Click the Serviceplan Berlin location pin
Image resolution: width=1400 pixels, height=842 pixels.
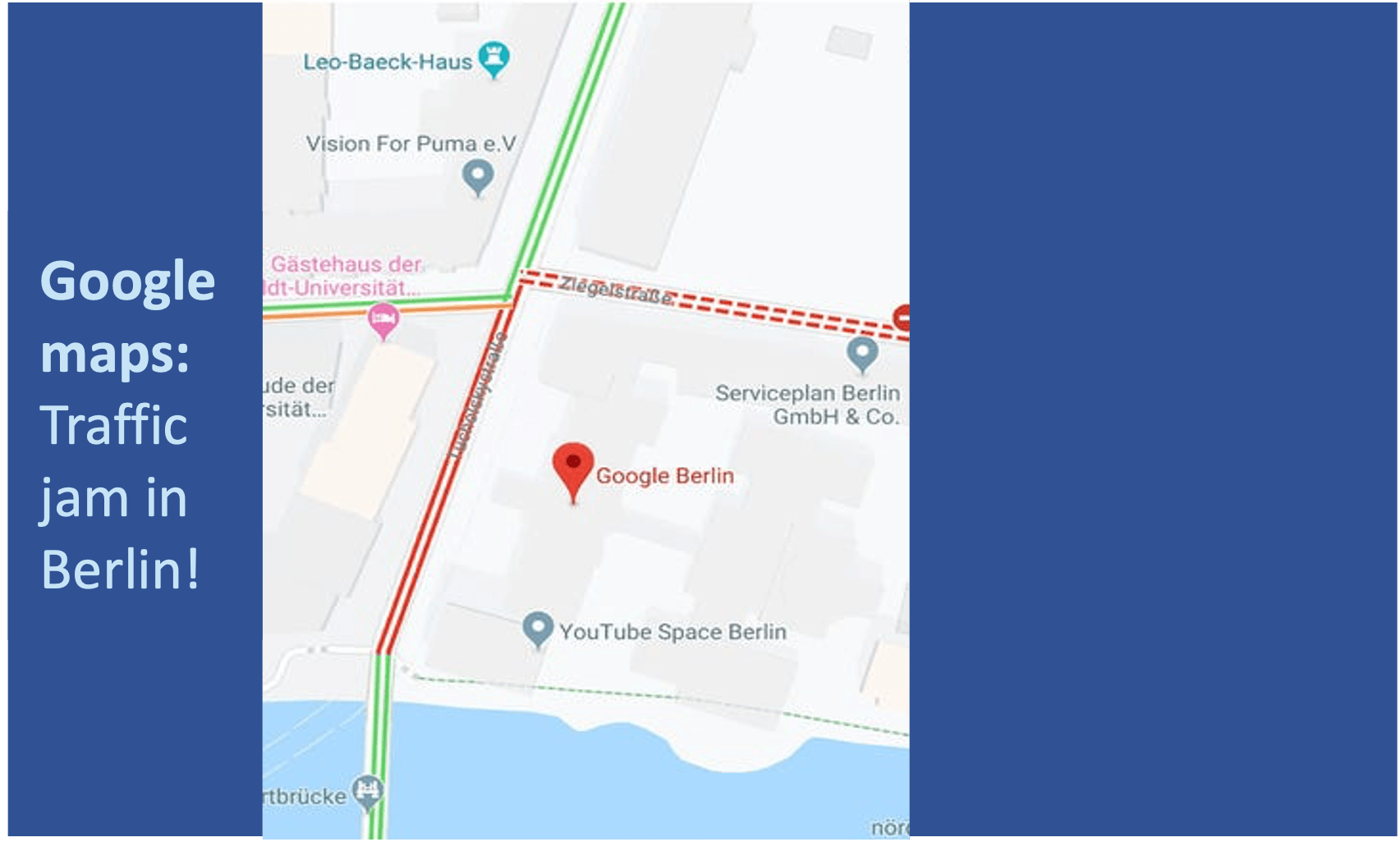[862, 354]
